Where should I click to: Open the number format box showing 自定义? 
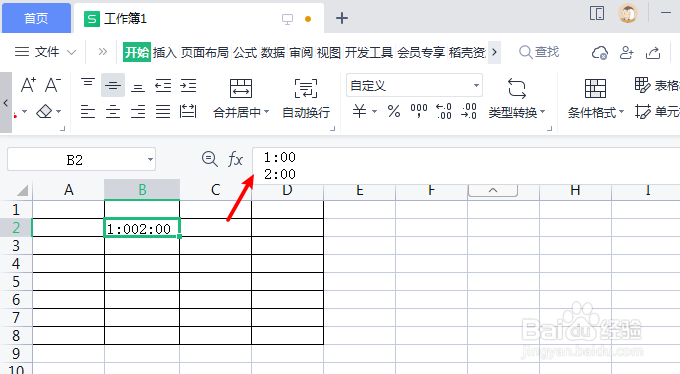(x=414, y=85)
